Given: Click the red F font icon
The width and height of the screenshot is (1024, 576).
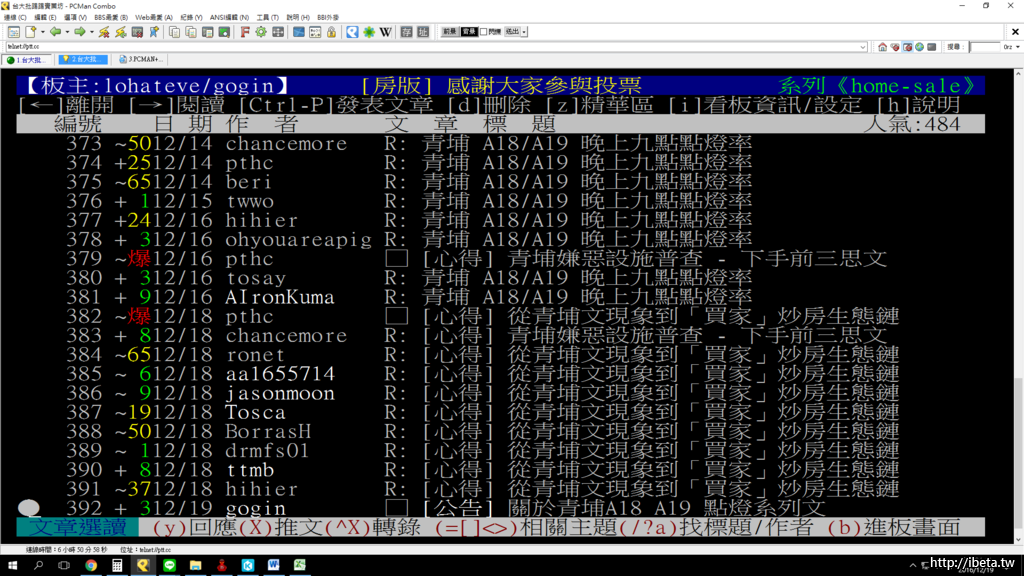Looking at the screenshot, I should point(245,32).
